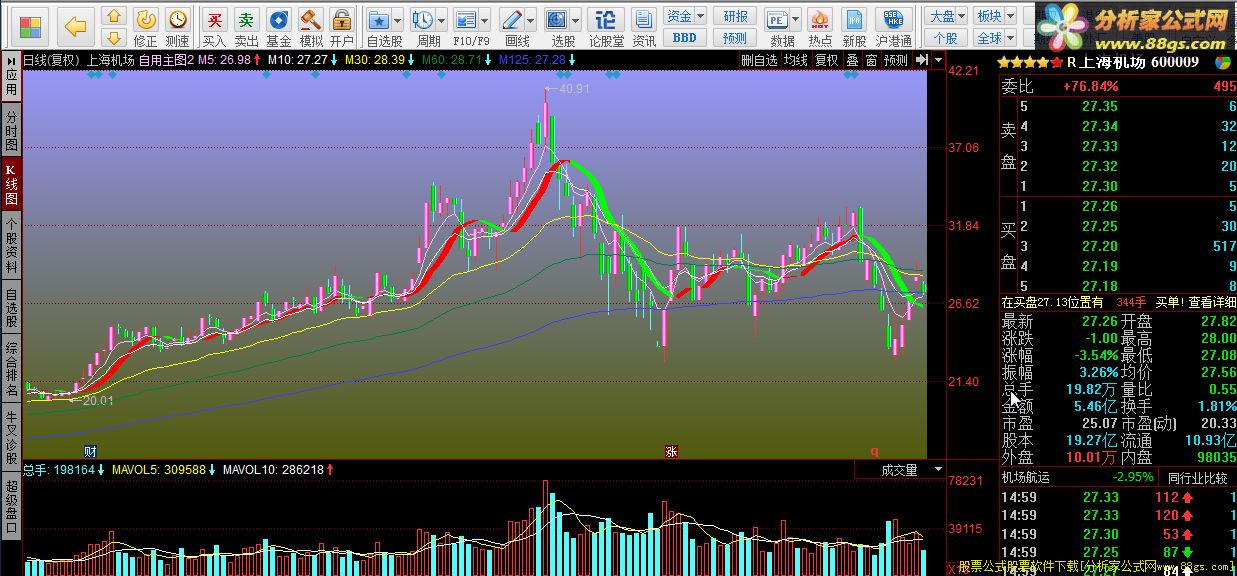The width and height of the screenshot is (1237, 576).
Task: Click 删自选 to remove from watchlist
Action: (x=759, y=60)
